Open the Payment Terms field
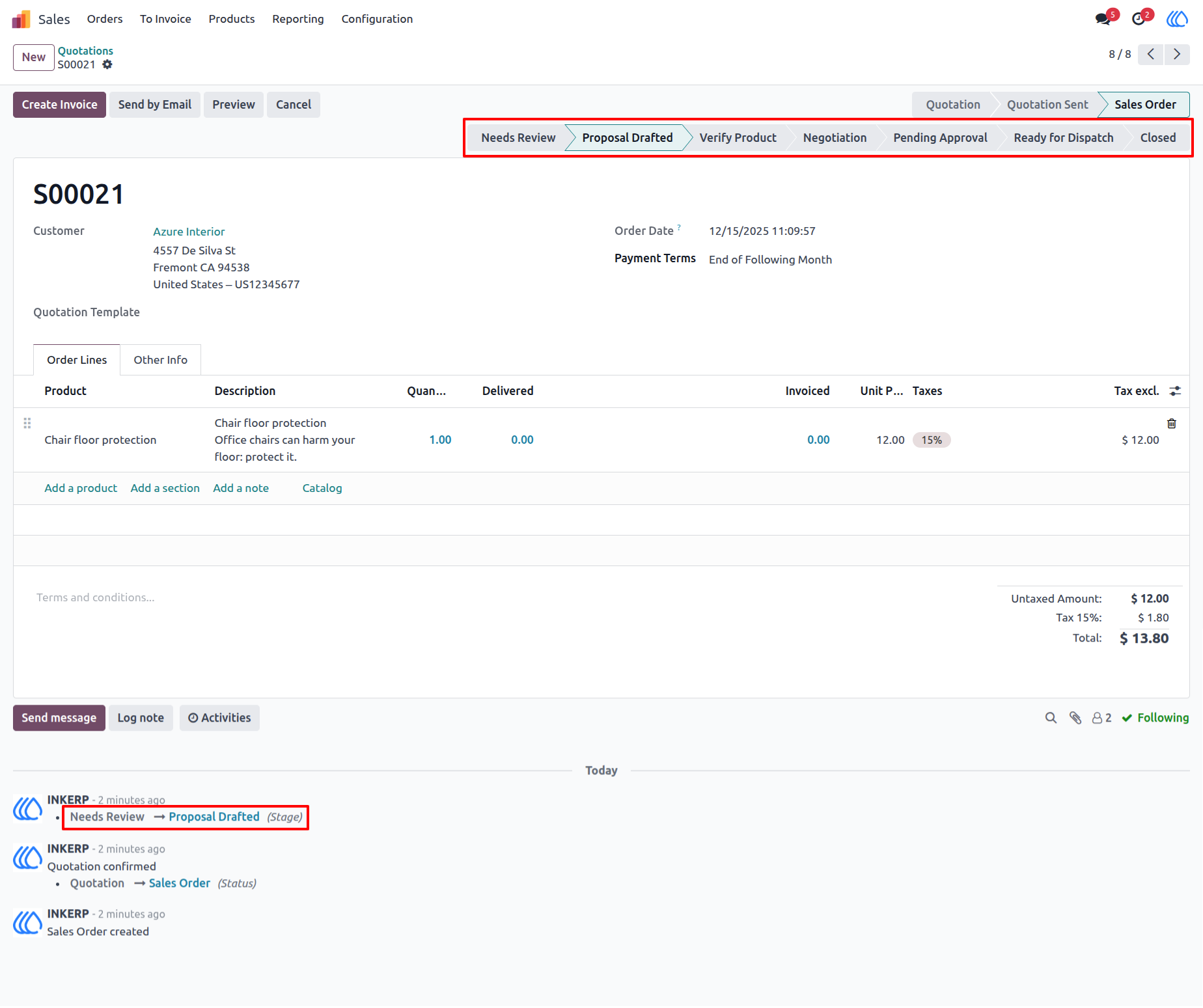The height and width of the screenshot is (1008, 1203). coord(770,260)
